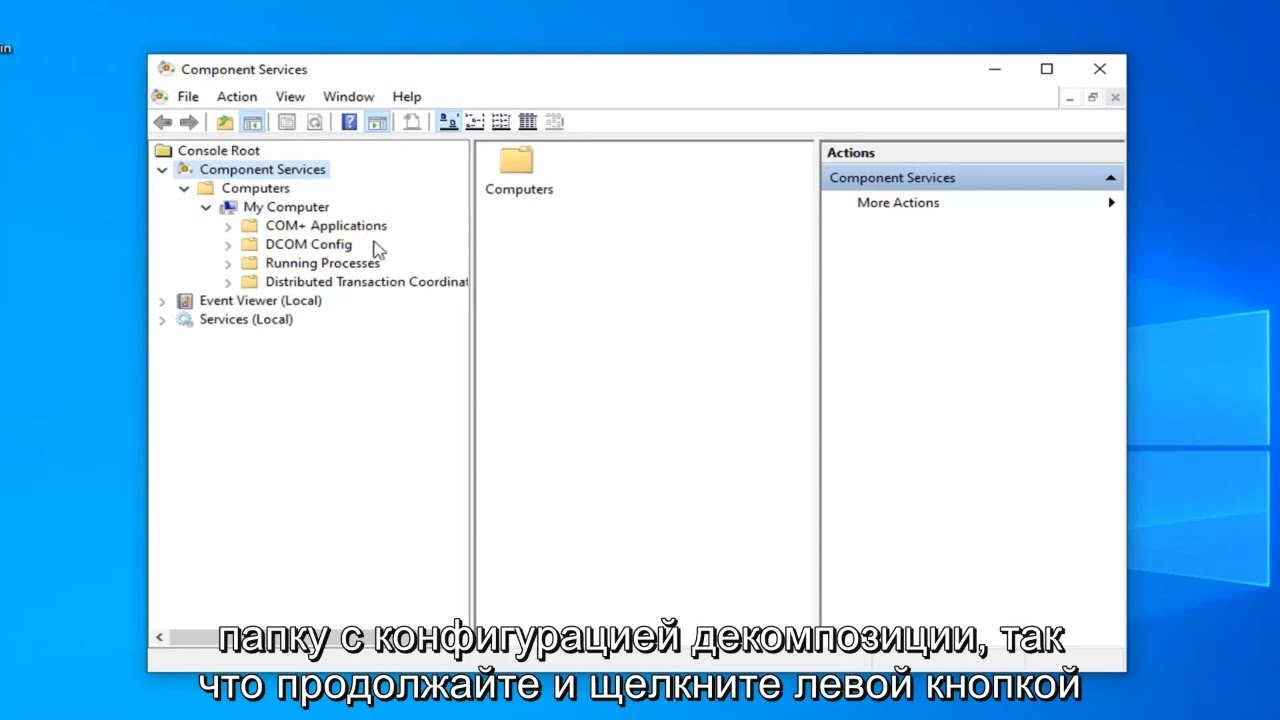
Task: Click the Services (Local) gear icon
Action: [x=185, y=320]
